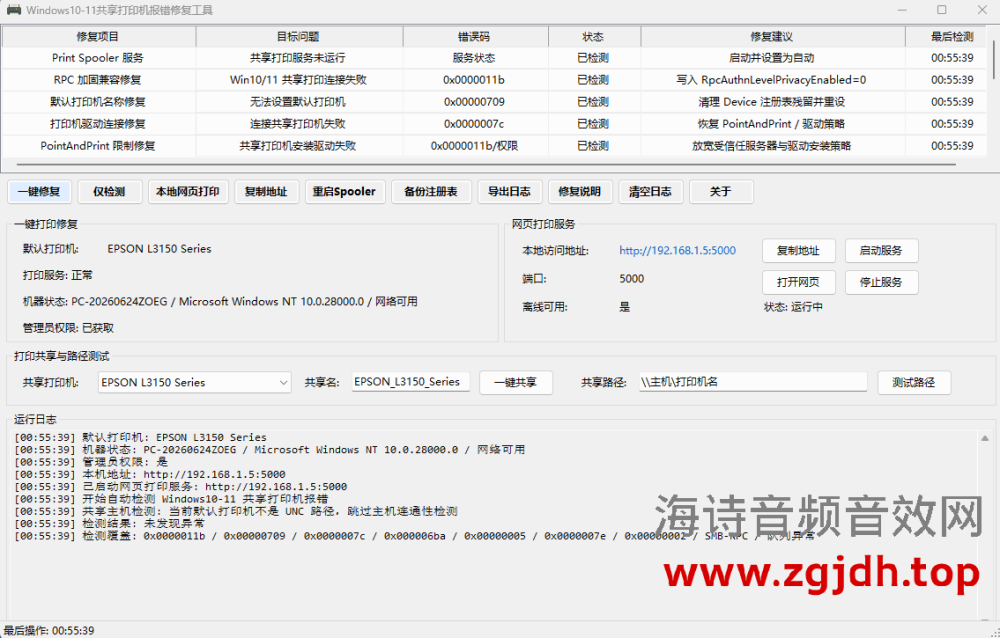1000x638 pixels.
Task: Run 仅检测 detection only
Action: click(x=109, y=191)
